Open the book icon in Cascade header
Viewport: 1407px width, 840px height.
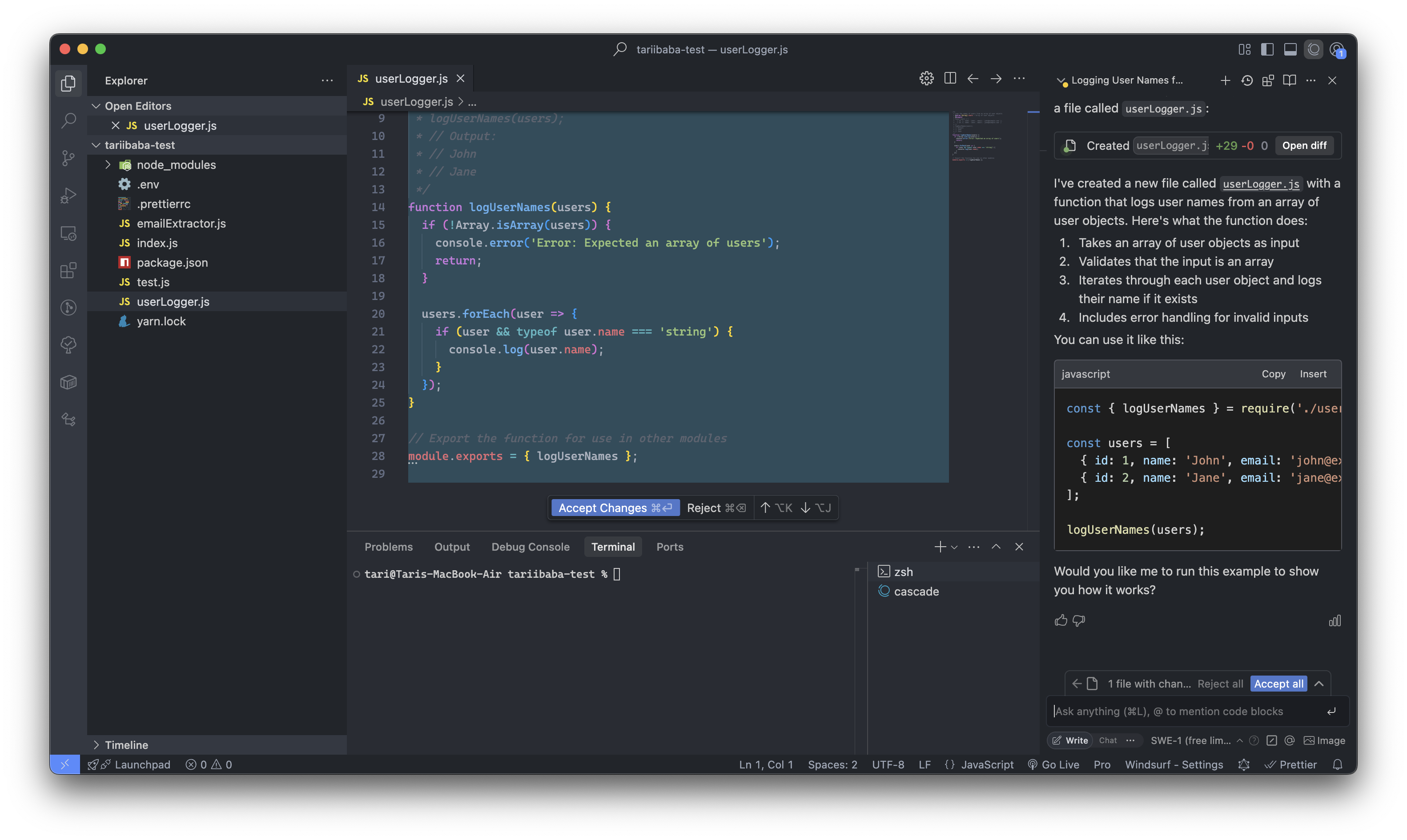point(1289,80)
